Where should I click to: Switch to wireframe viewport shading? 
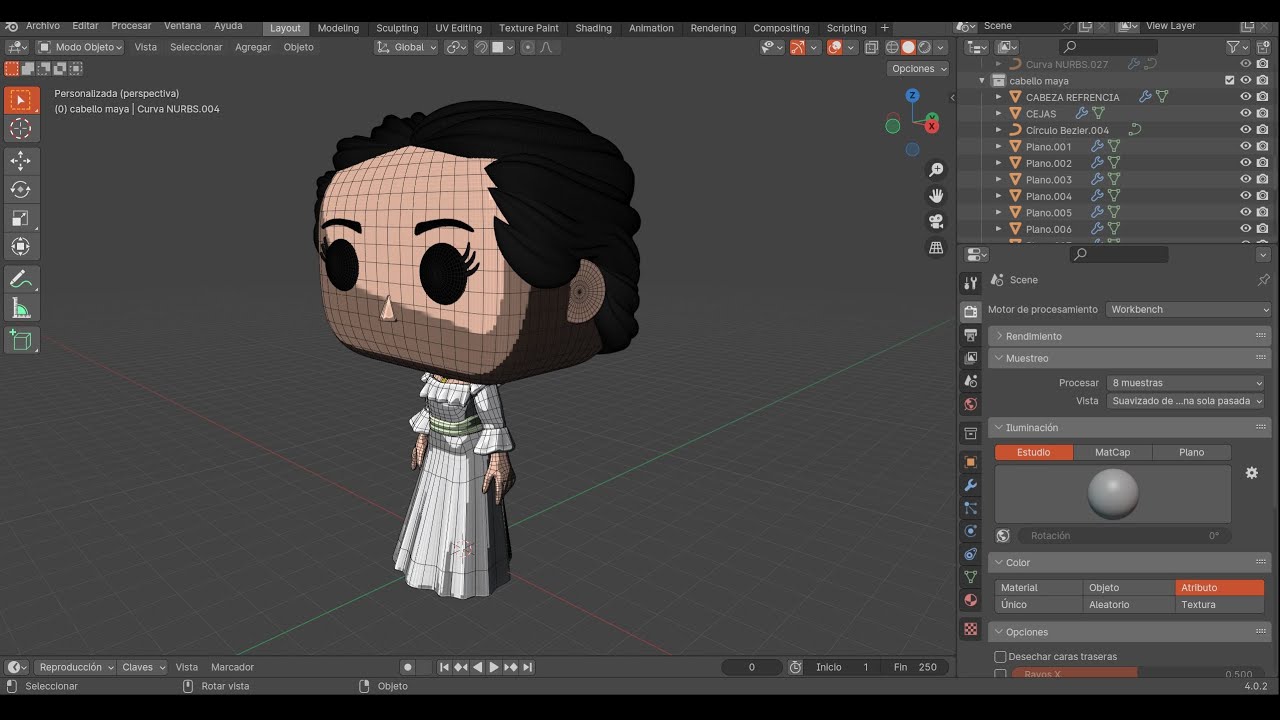[892, 47]
